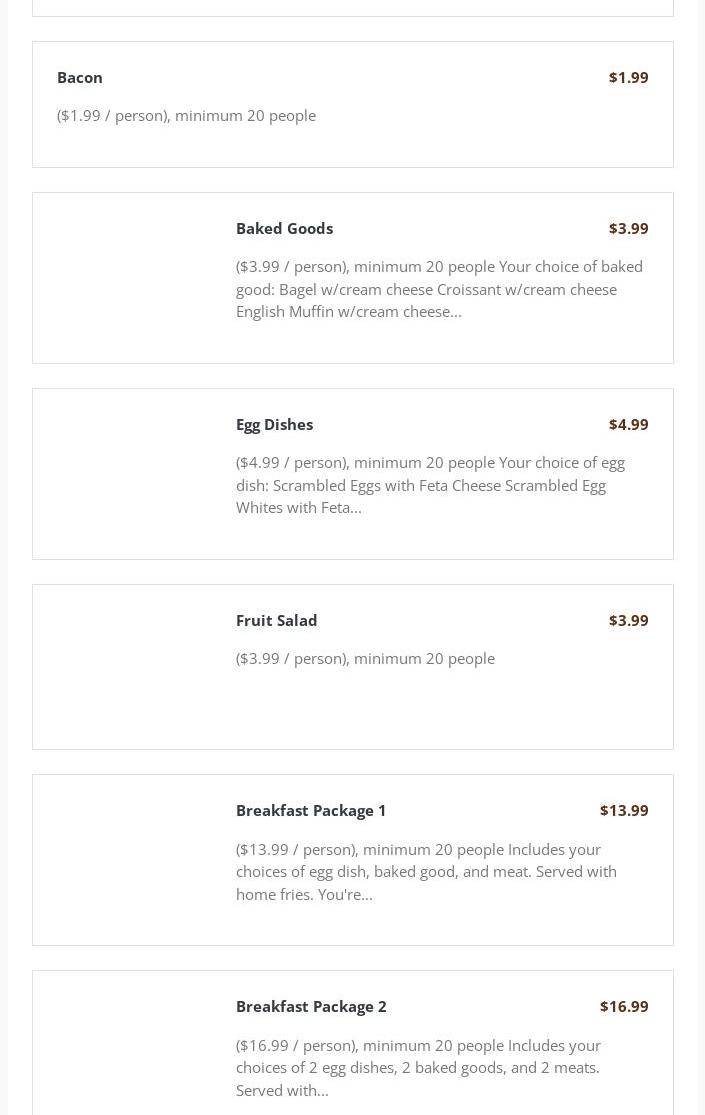Click the Fruit Salad description text
This screenshot has width=705, height=1115.
pos(365,658)
